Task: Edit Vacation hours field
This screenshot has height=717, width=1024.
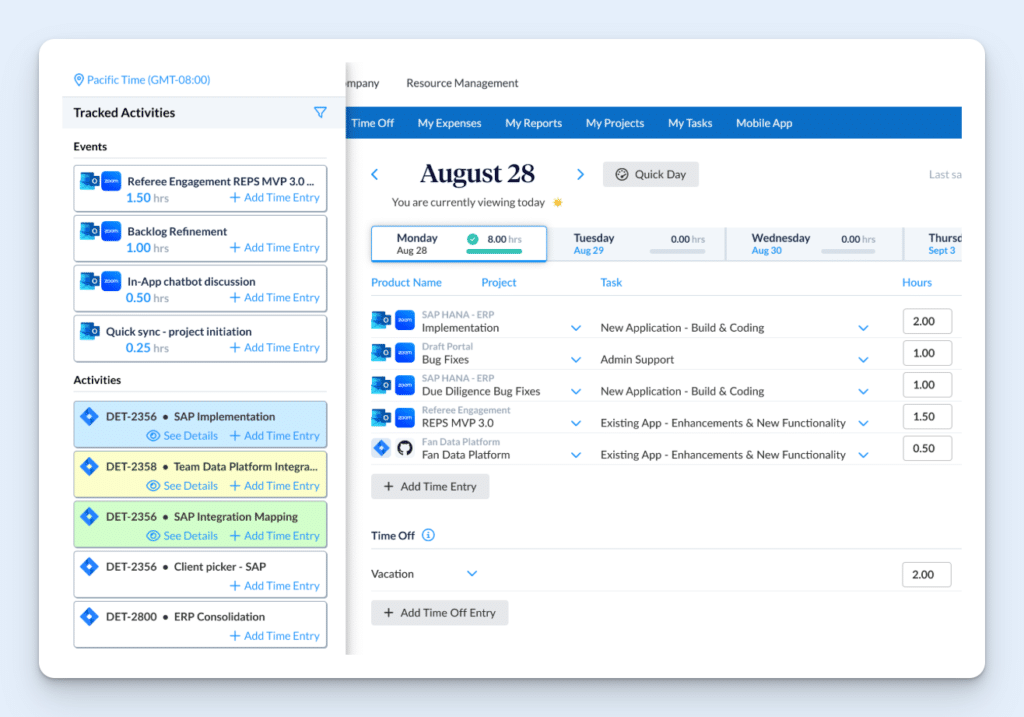Action: pyautogui.click(x=927, y=575)
